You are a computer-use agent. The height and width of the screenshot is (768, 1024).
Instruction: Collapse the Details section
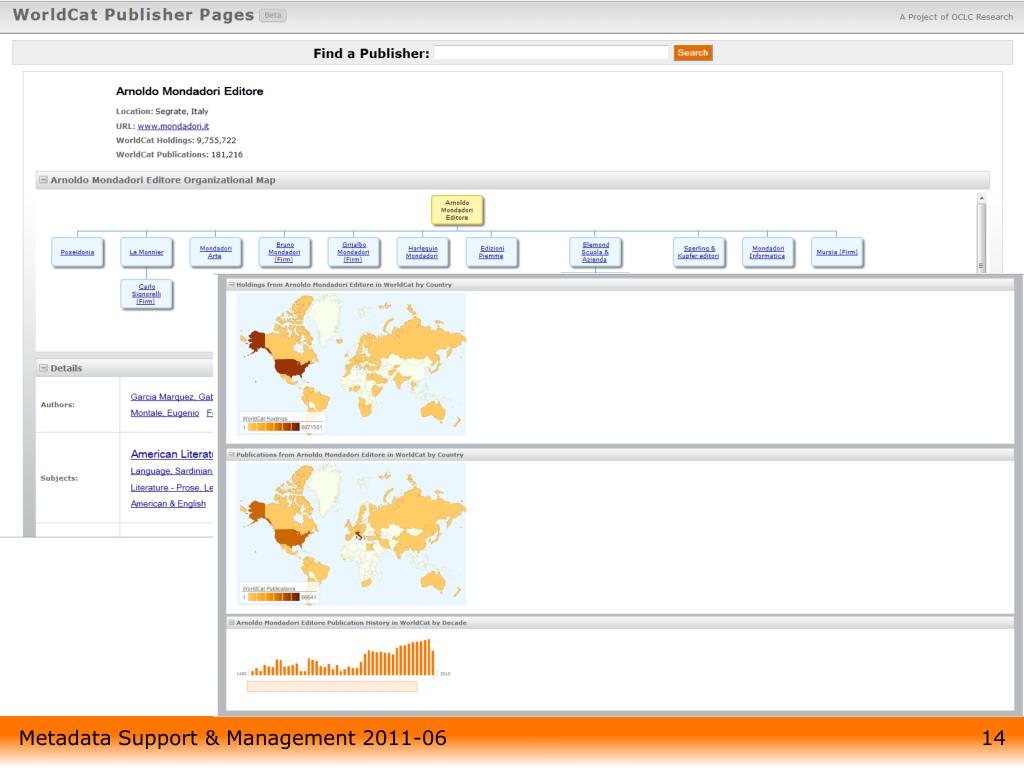click(43, 368)
